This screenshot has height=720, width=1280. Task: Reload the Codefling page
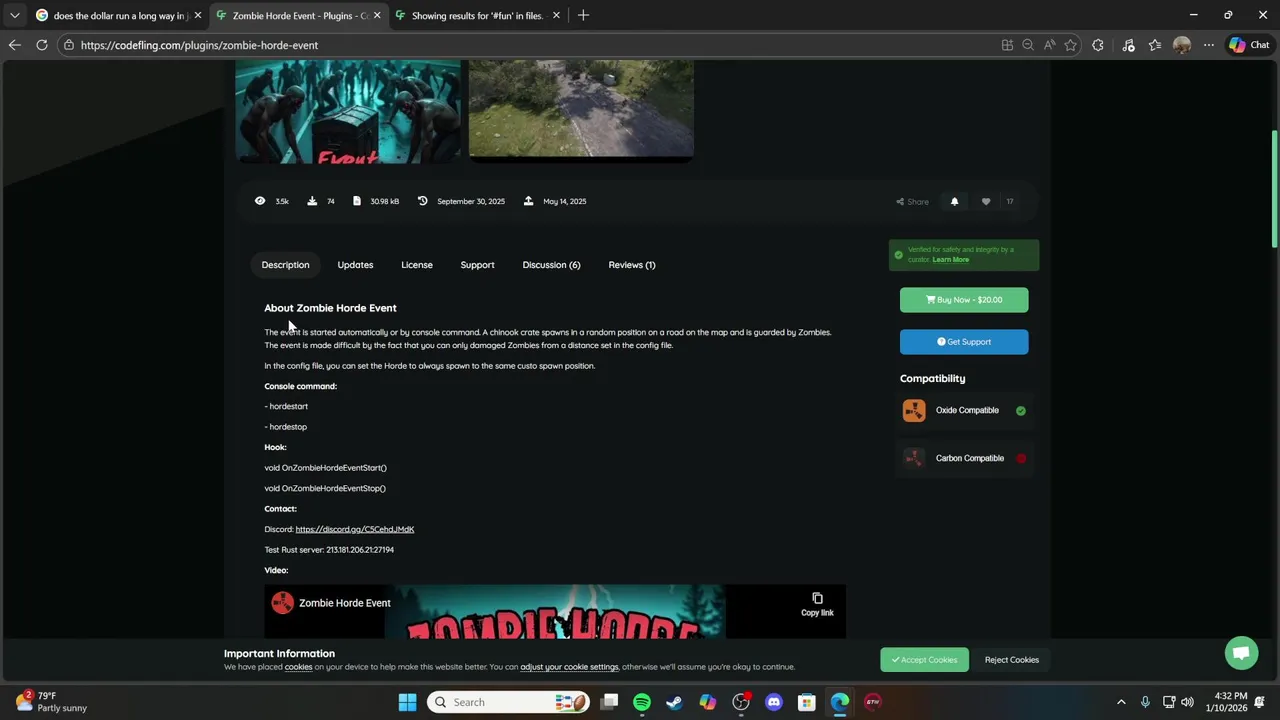(x=42, y=45)
